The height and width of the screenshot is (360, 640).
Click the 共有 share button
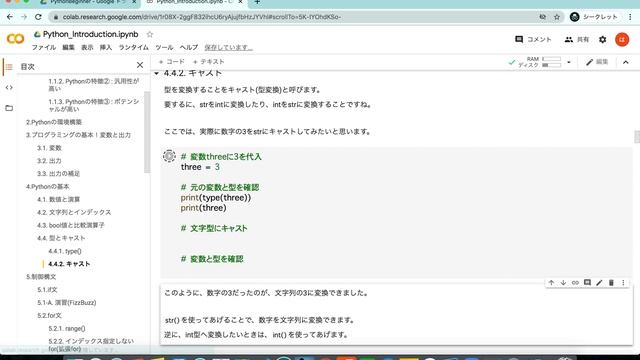[x=577, y=39]
